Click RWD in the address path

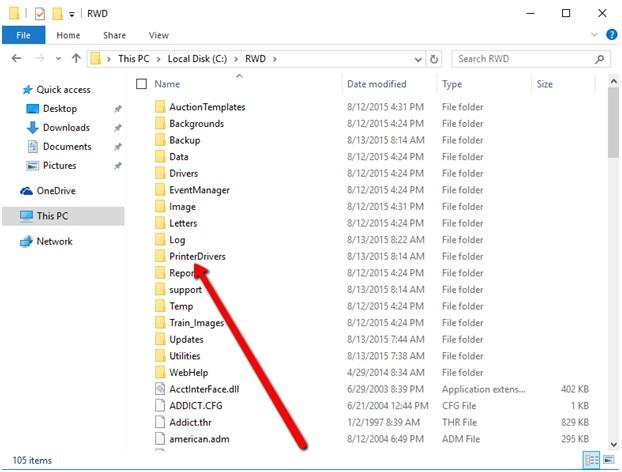click(255, 59)
